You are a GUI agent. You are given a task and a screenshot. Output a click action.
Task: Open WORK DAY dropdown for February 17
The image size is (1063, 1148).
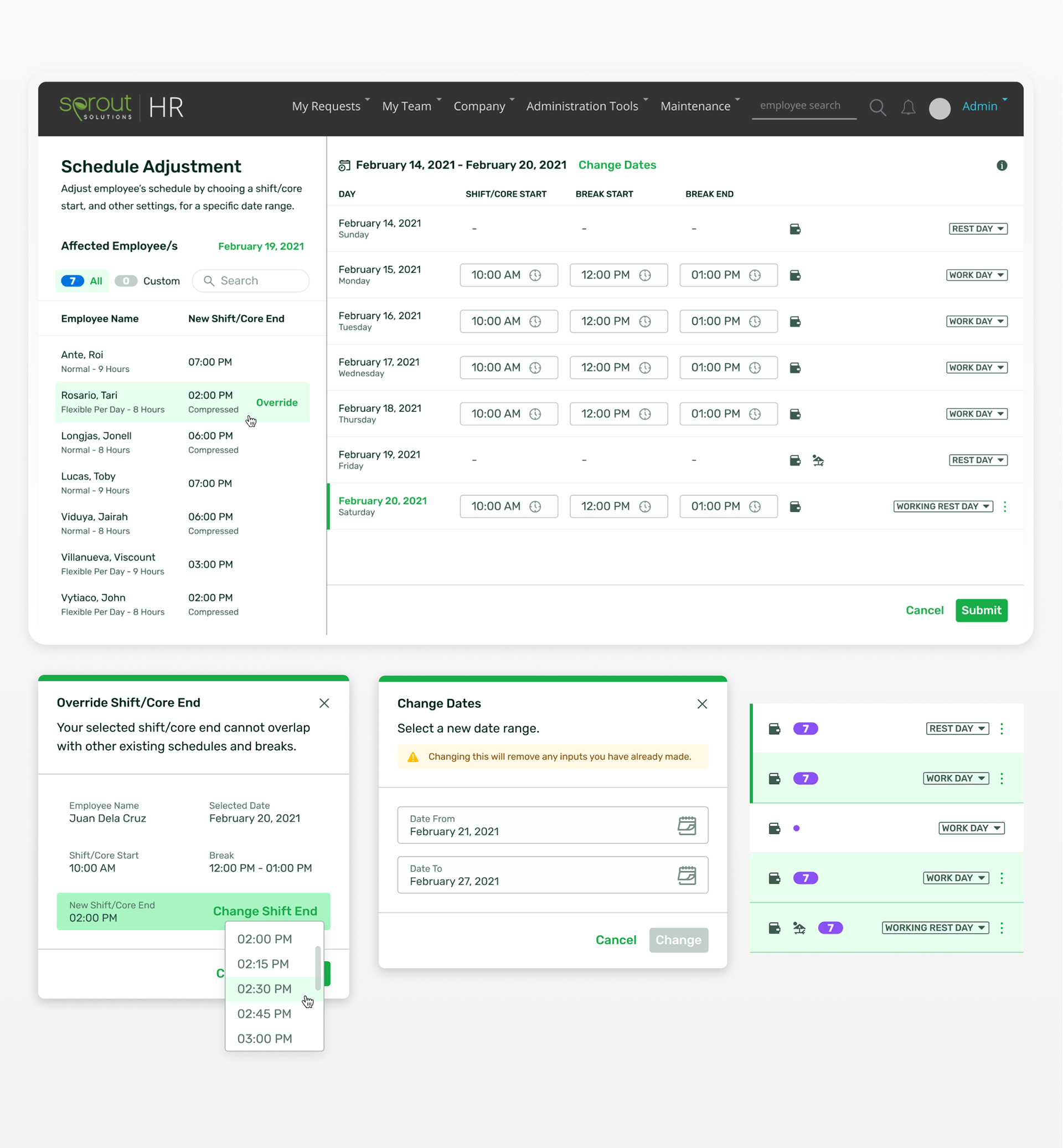[977, 367]
